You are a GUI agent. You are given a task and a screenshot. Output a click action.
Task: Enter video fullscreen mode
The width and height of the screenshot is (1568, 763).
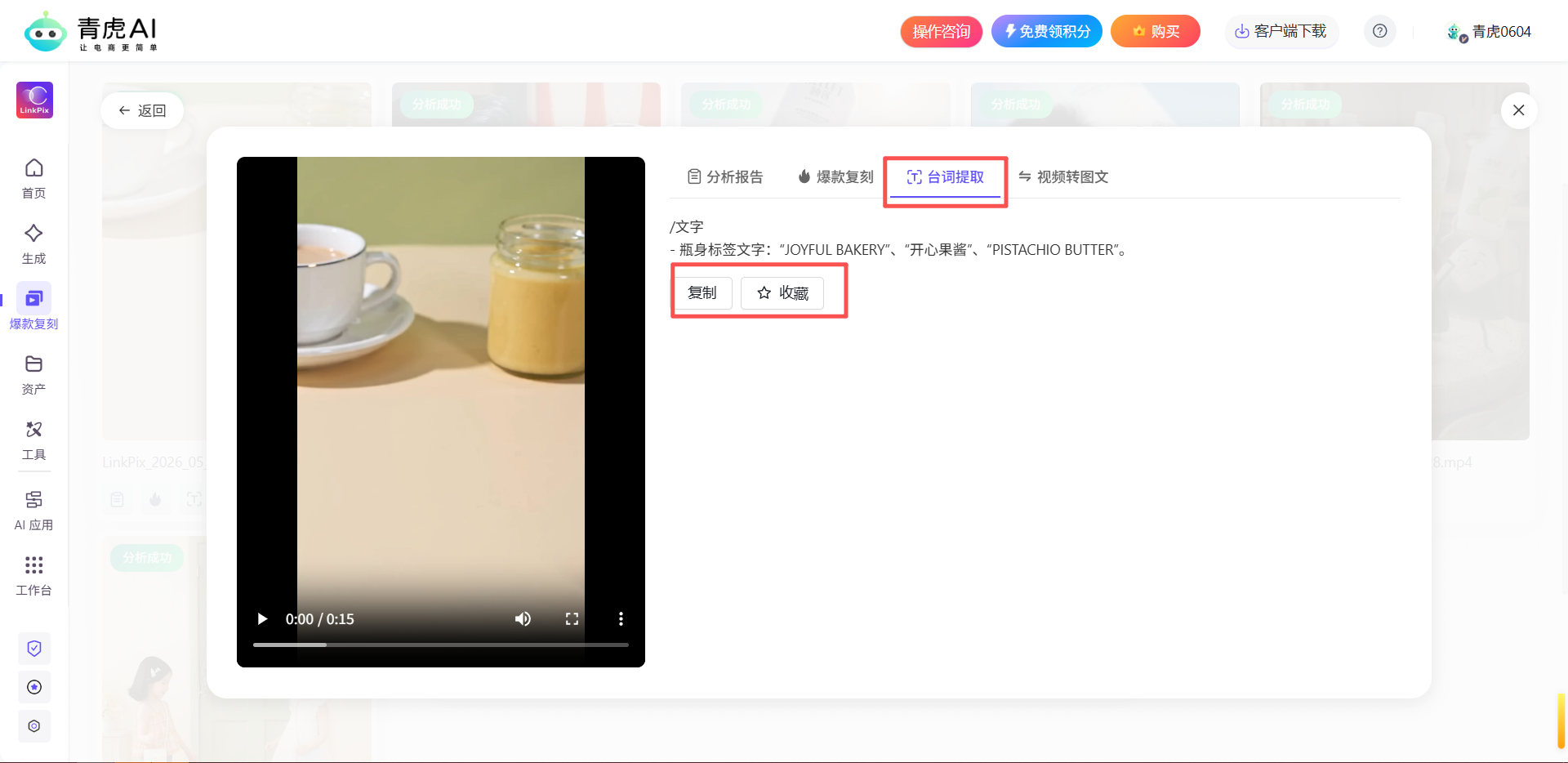click(x=572, y=618)
